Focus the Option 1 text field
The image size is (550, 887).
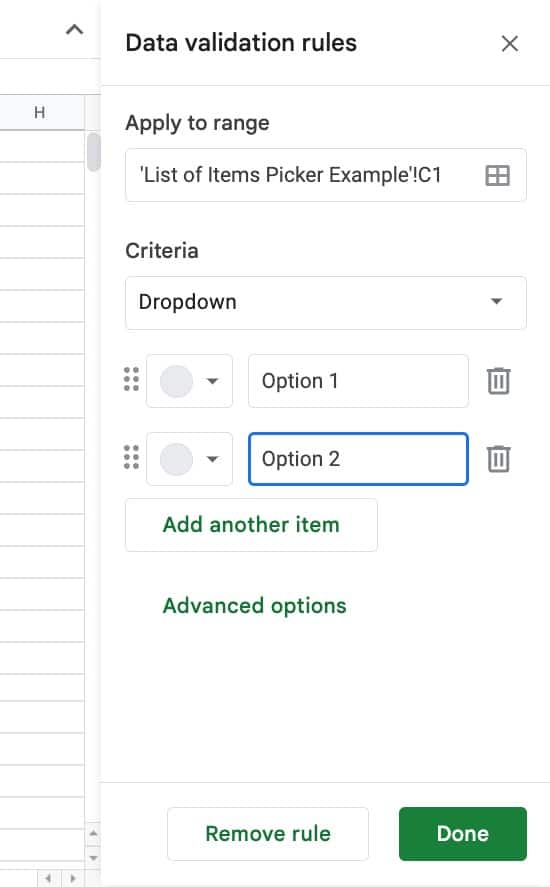358,381
